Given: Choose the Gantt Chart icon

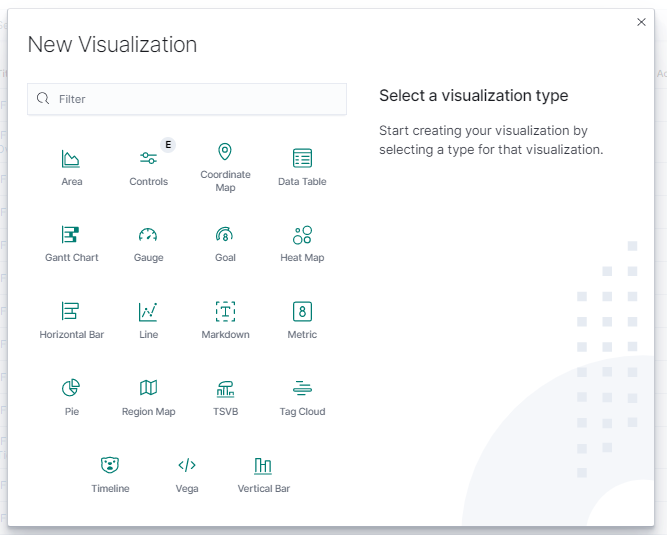Looking at the screenshot, I should click(x=71, y=234).
